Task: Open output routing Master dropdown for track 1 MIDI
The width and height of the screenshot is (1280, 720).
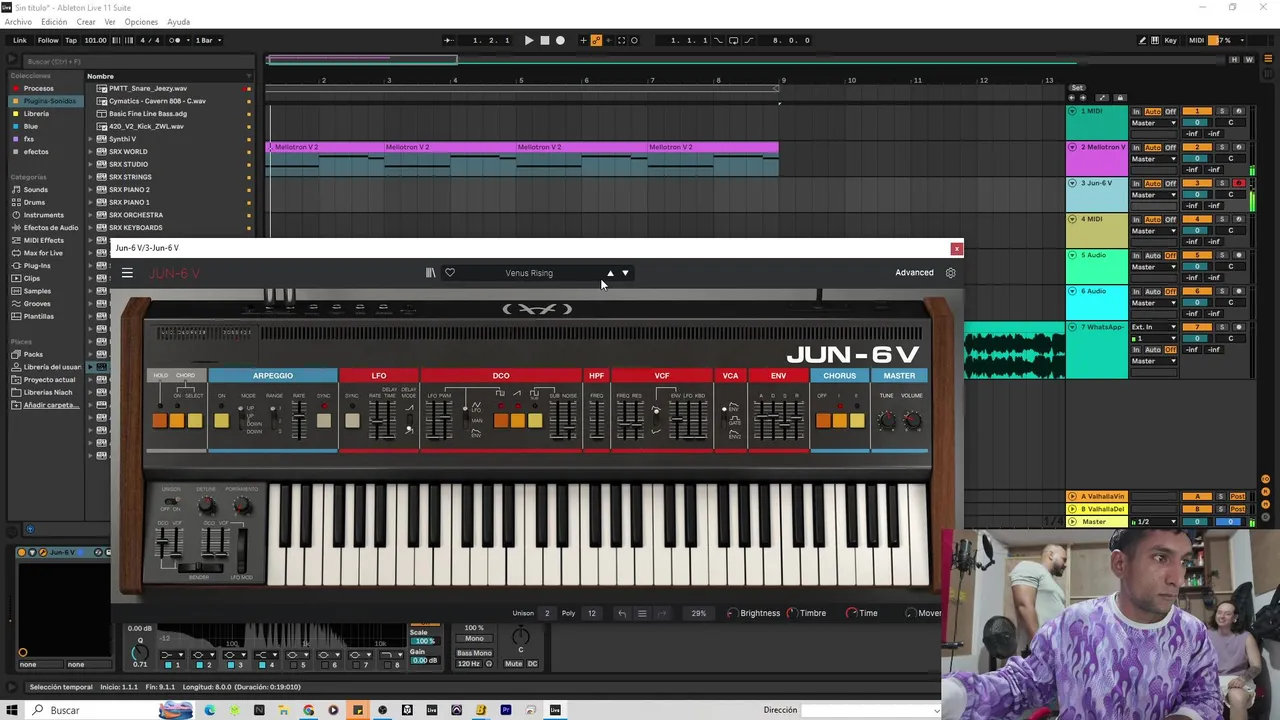Action: tap(1155, 123)
